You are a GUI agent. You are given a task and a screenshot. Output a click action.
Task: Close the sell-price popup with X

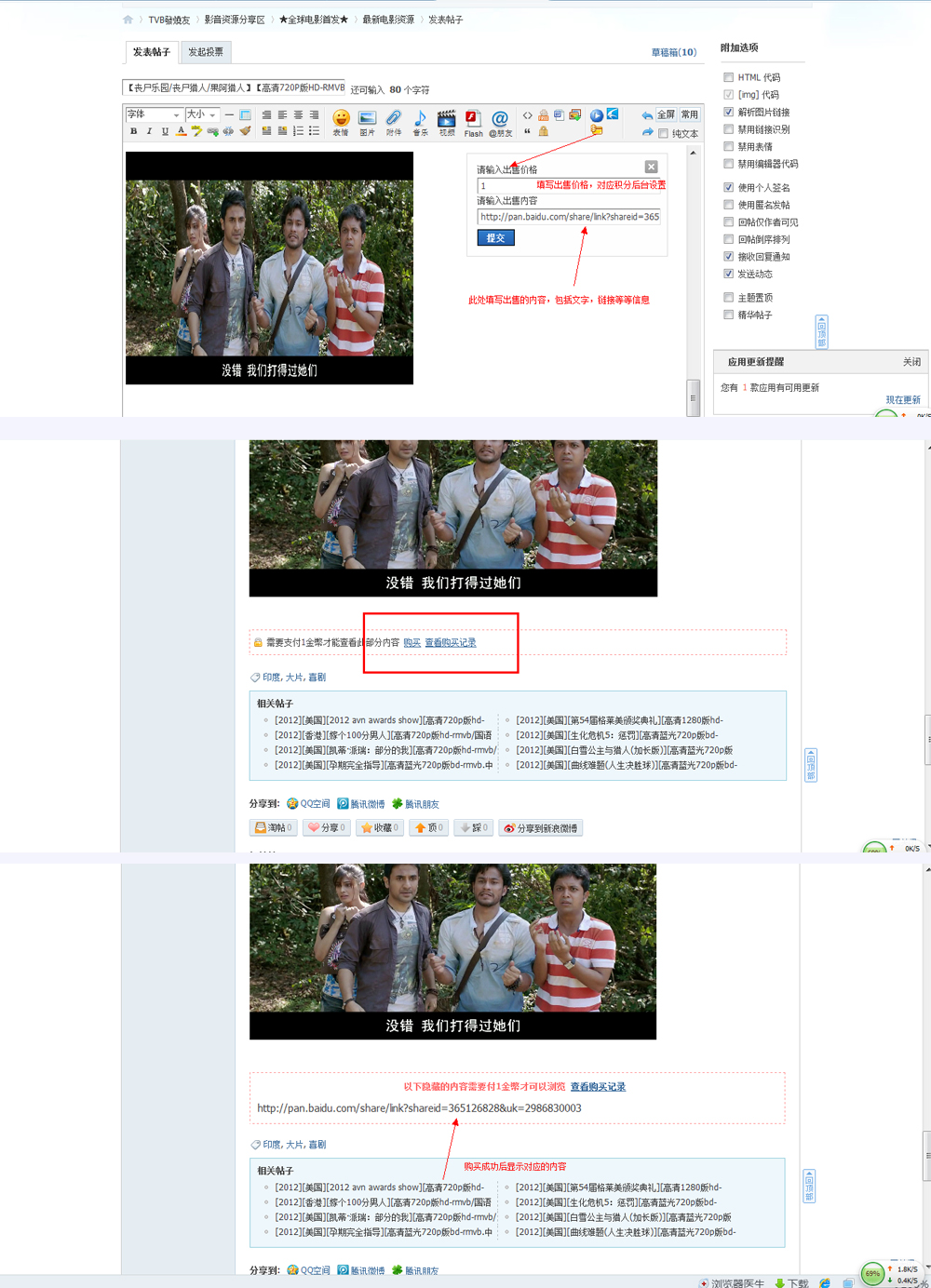point(651,167)
